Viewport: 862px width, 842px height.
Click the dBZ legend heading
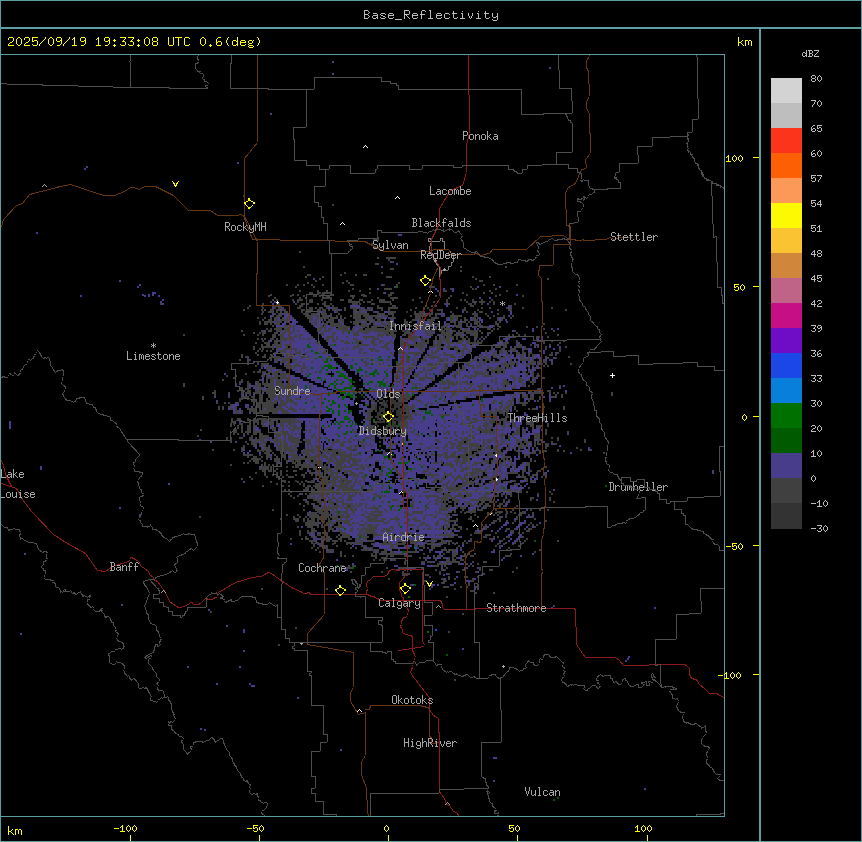(811, 53)
